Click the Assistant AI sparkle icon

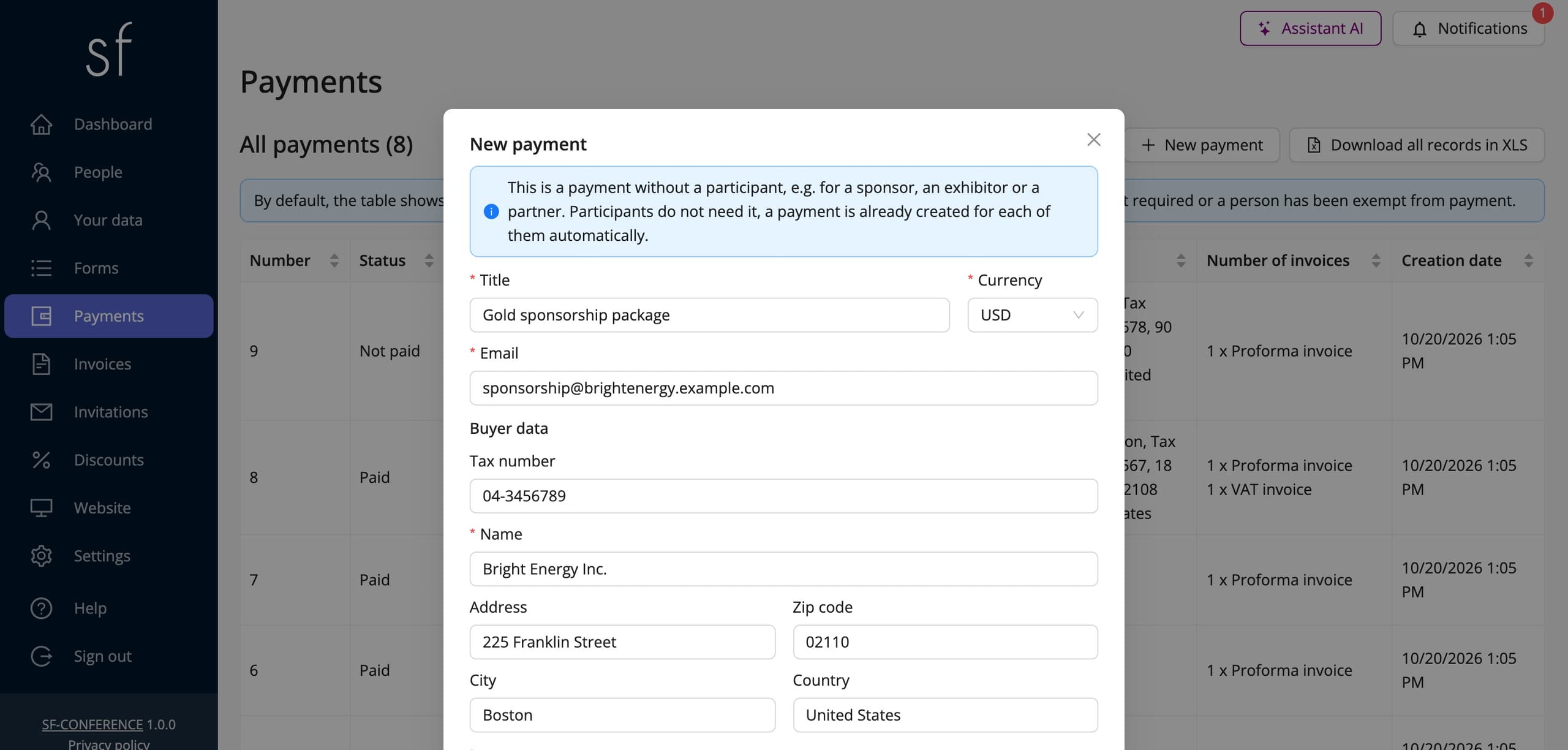coord(1264,28)
